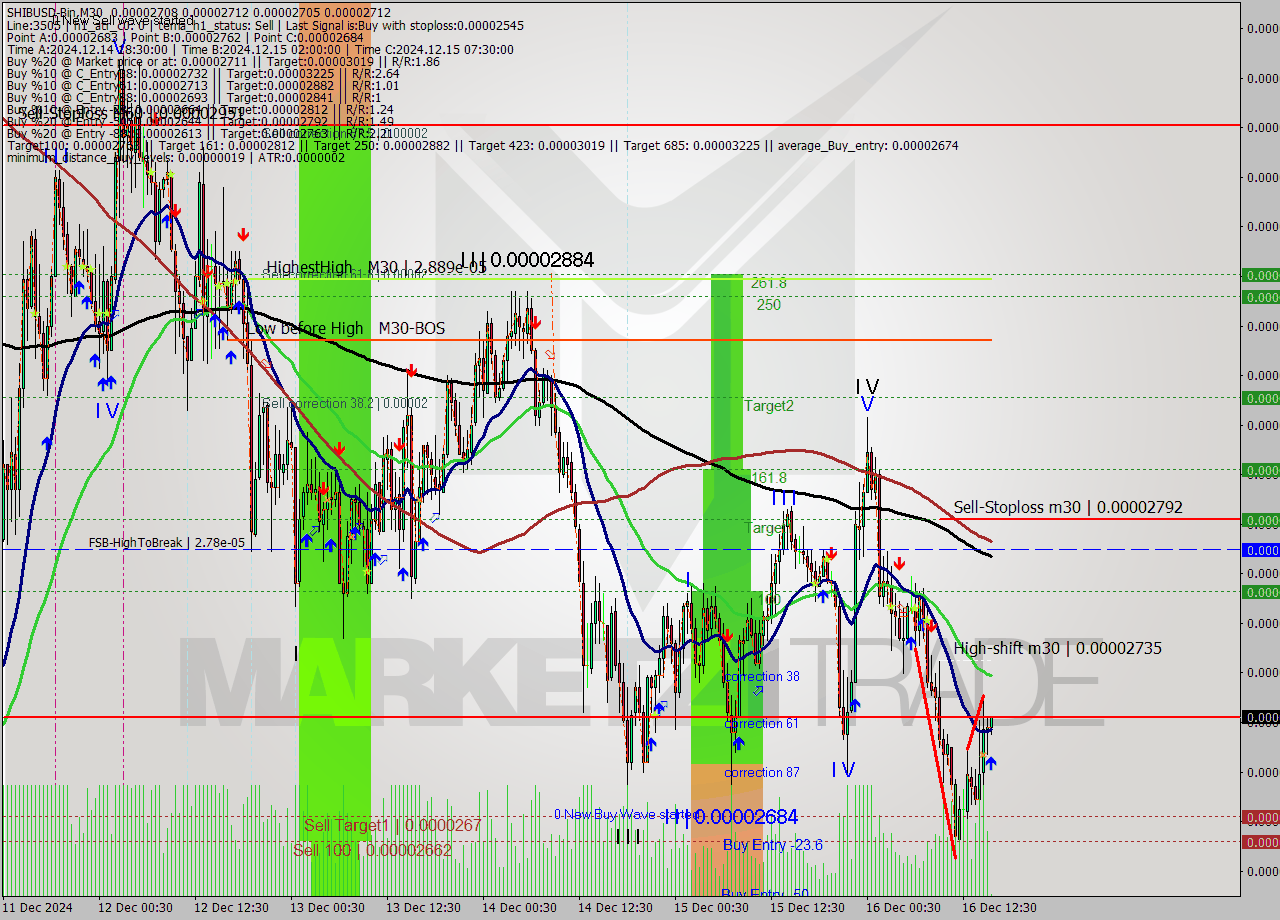Select the blue 'correction 38' label
Screen dimensions: 1280x920
[x=762, y=676]
